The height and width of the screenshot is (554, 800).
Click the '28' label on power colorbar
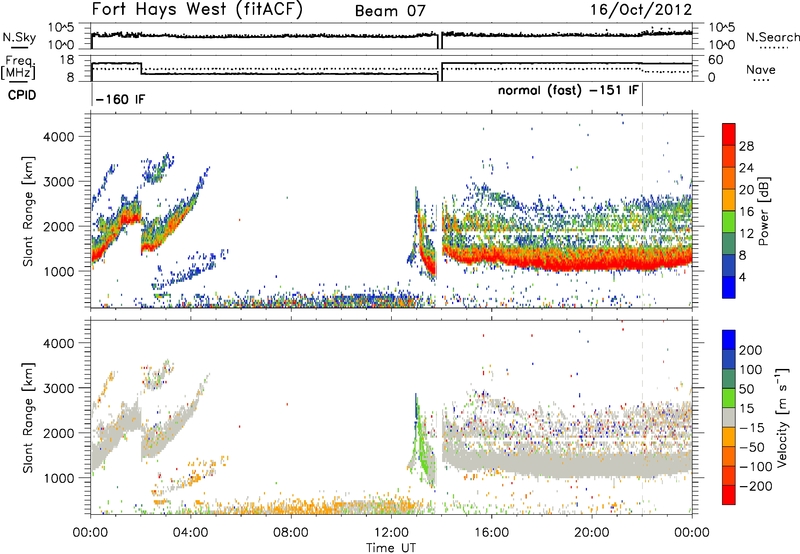[746, 146]
